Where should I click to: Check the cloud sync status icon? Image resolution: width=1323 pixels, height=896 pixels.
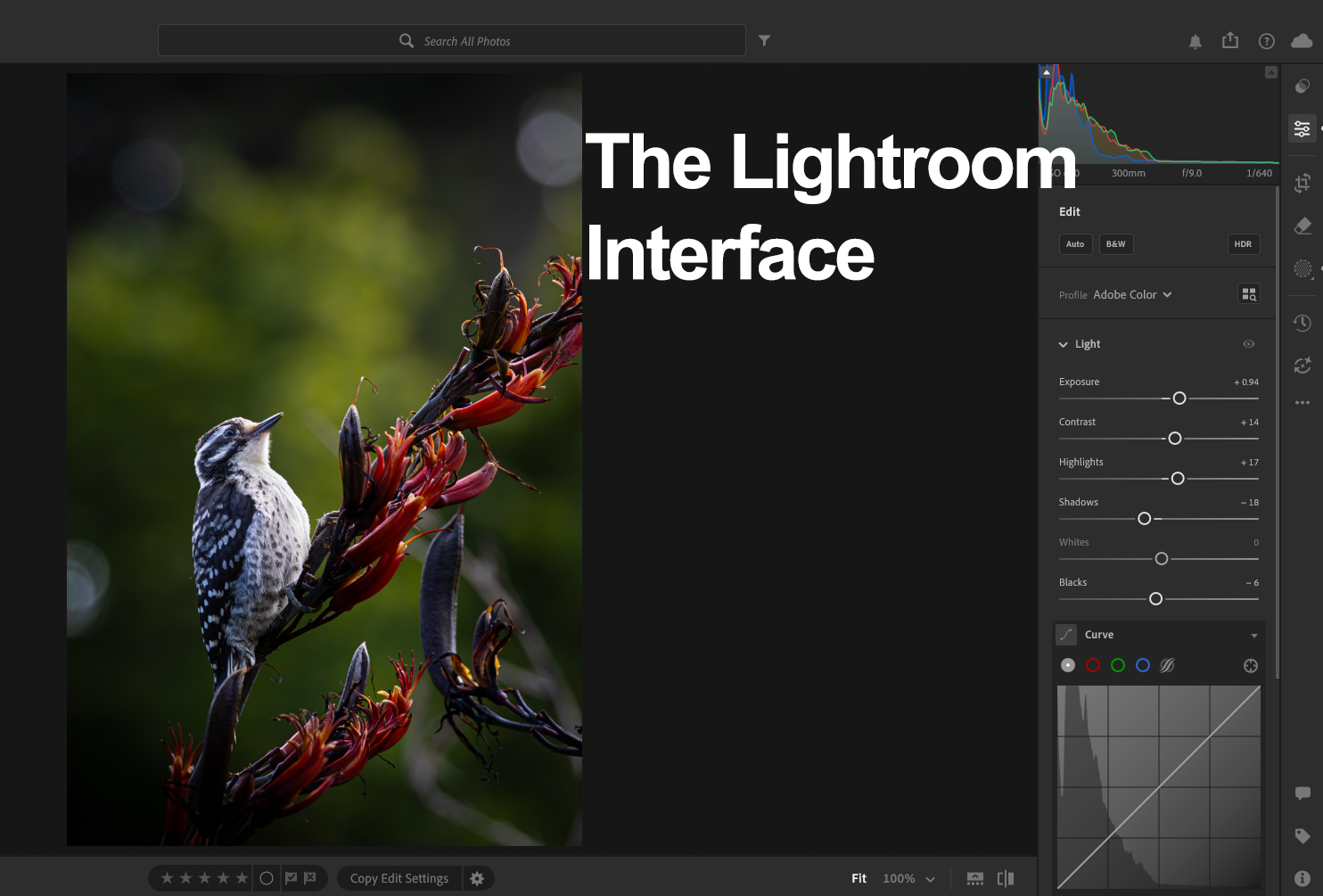pyautogui.click(x=1302, y=41)
